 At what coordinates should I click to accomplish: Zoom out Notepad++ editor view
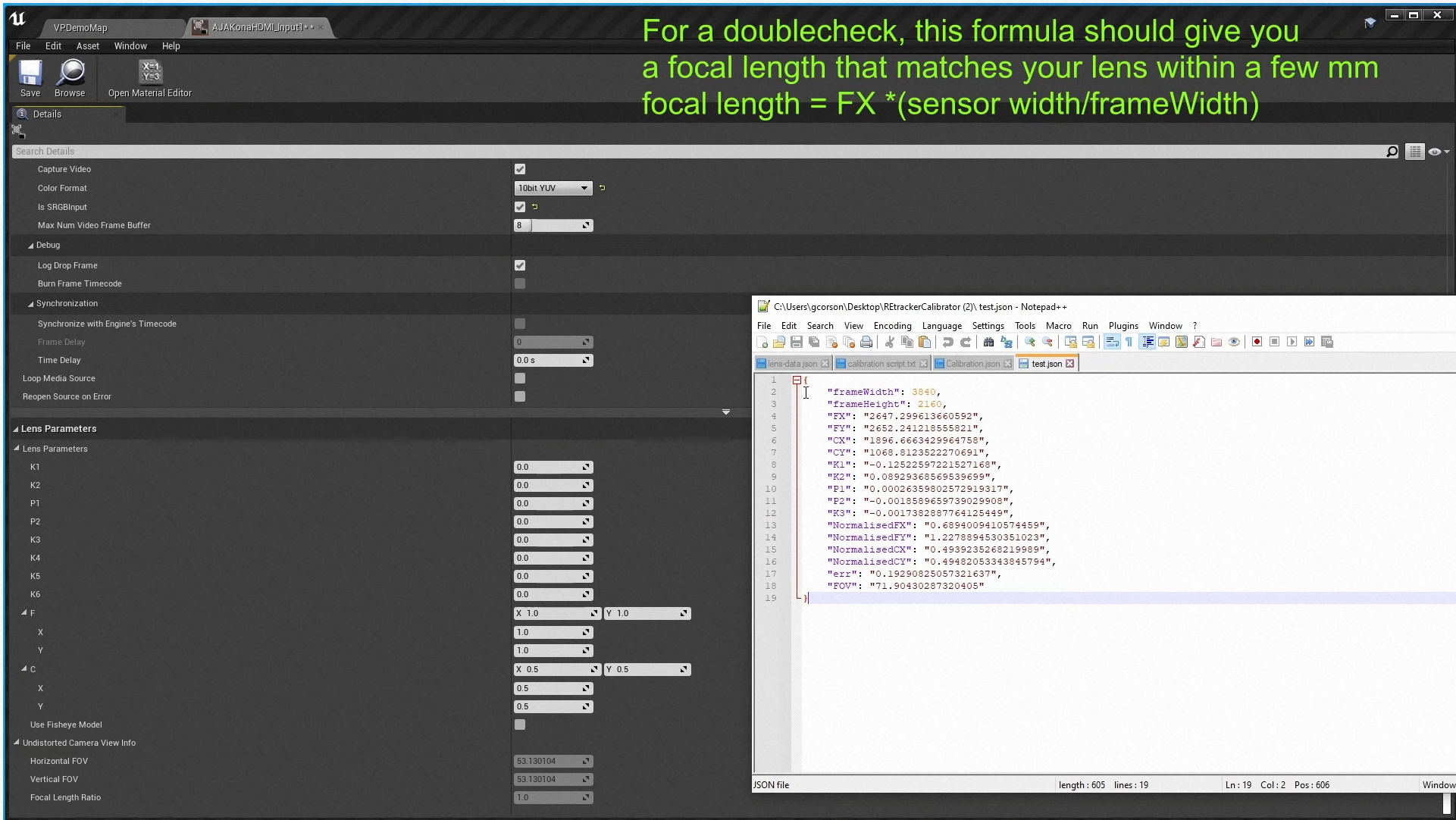pyautogui.click(x=1047, y=343)
